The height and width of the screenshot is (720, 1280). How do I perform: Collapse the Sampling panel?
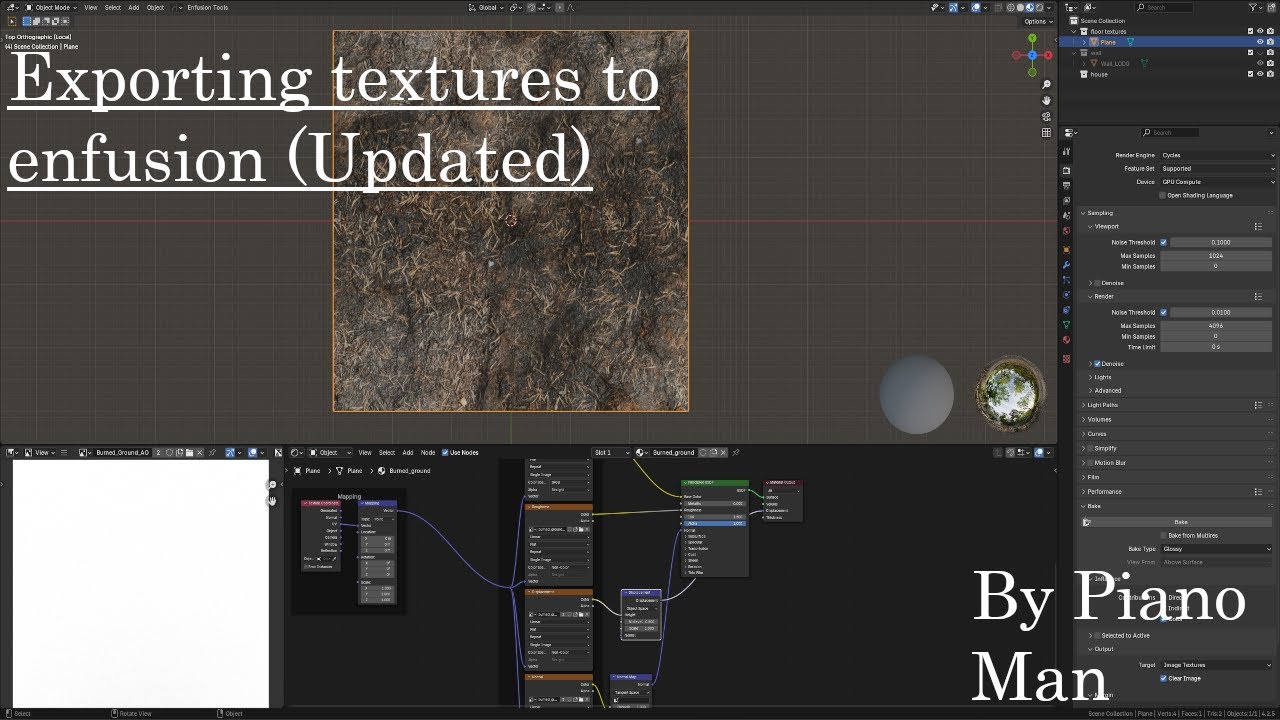[x=1100, y=213]
